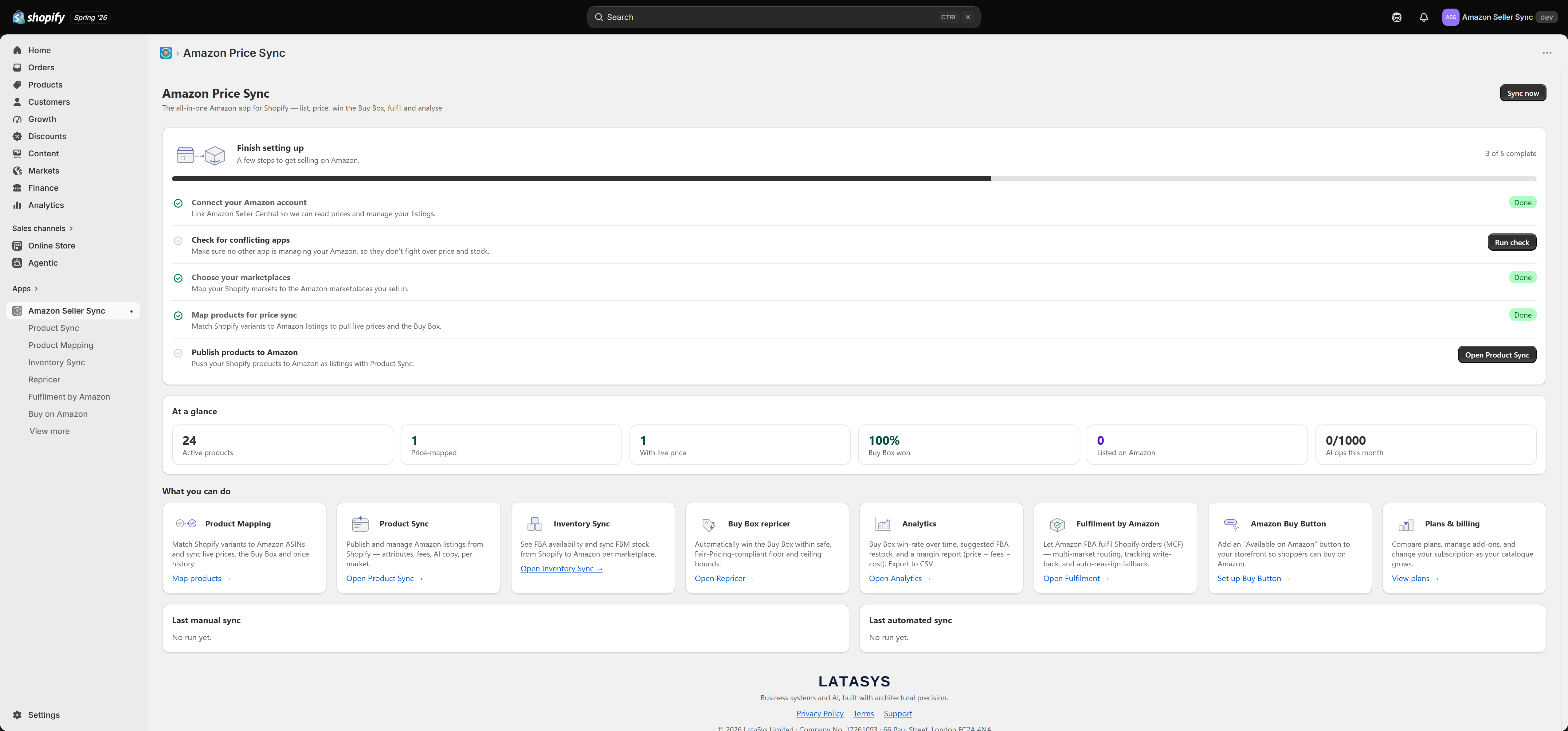This screenshot has height=731, width=1568.
Task: Click the Run check button
Action: (x=1511, y=242)
